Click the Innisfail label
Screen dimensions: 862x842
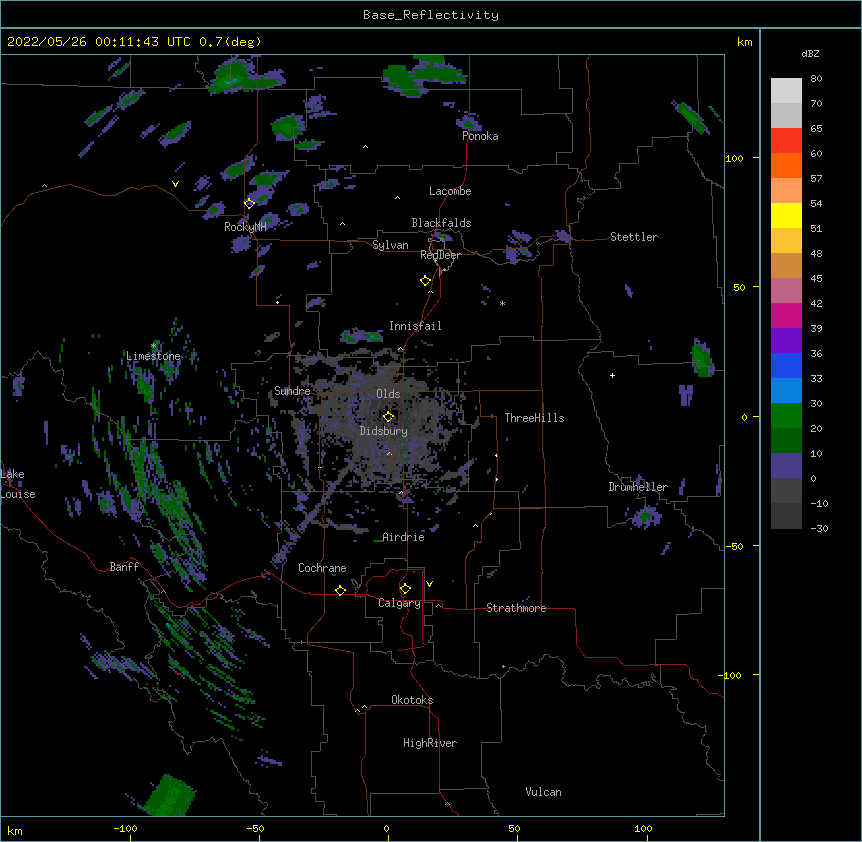tap(415, 326)
